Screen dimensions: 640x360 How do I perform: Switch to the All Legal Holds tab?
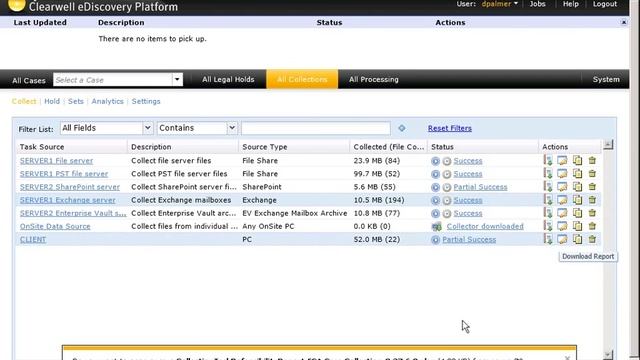pos(228,80)
